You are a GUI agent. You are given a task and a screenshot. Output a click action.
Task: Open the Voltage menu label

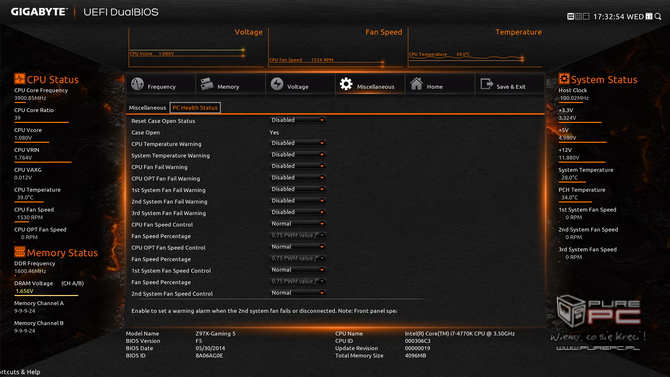pos(298,87)
